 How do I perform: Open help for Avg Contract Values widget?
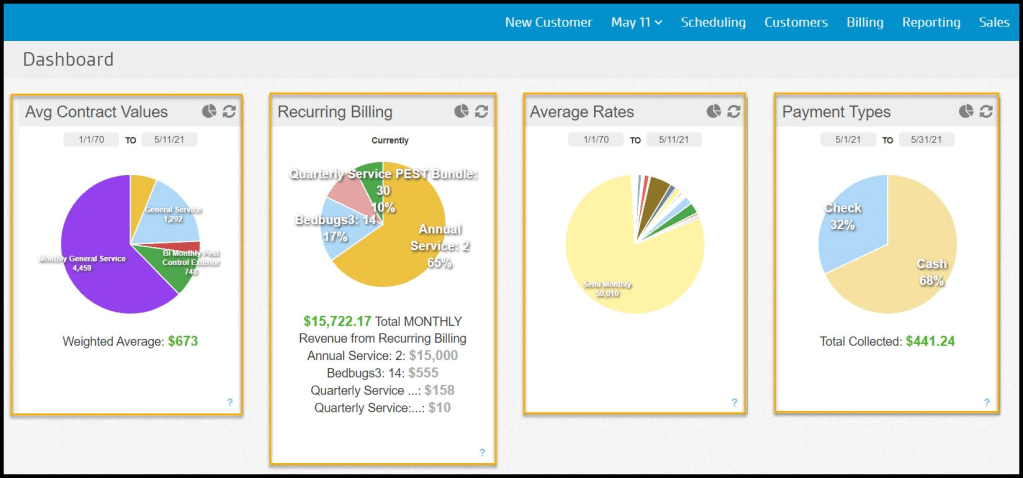click(229, 403)
